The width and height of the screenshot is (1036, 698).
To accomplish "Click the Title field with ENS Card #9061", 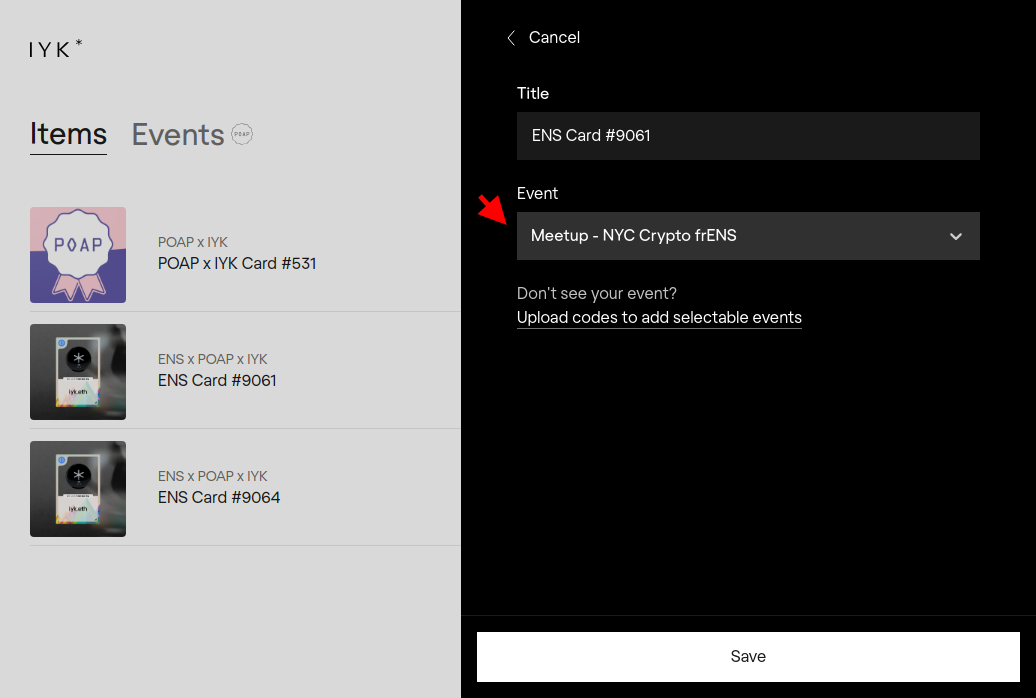I will click(748, 136).
